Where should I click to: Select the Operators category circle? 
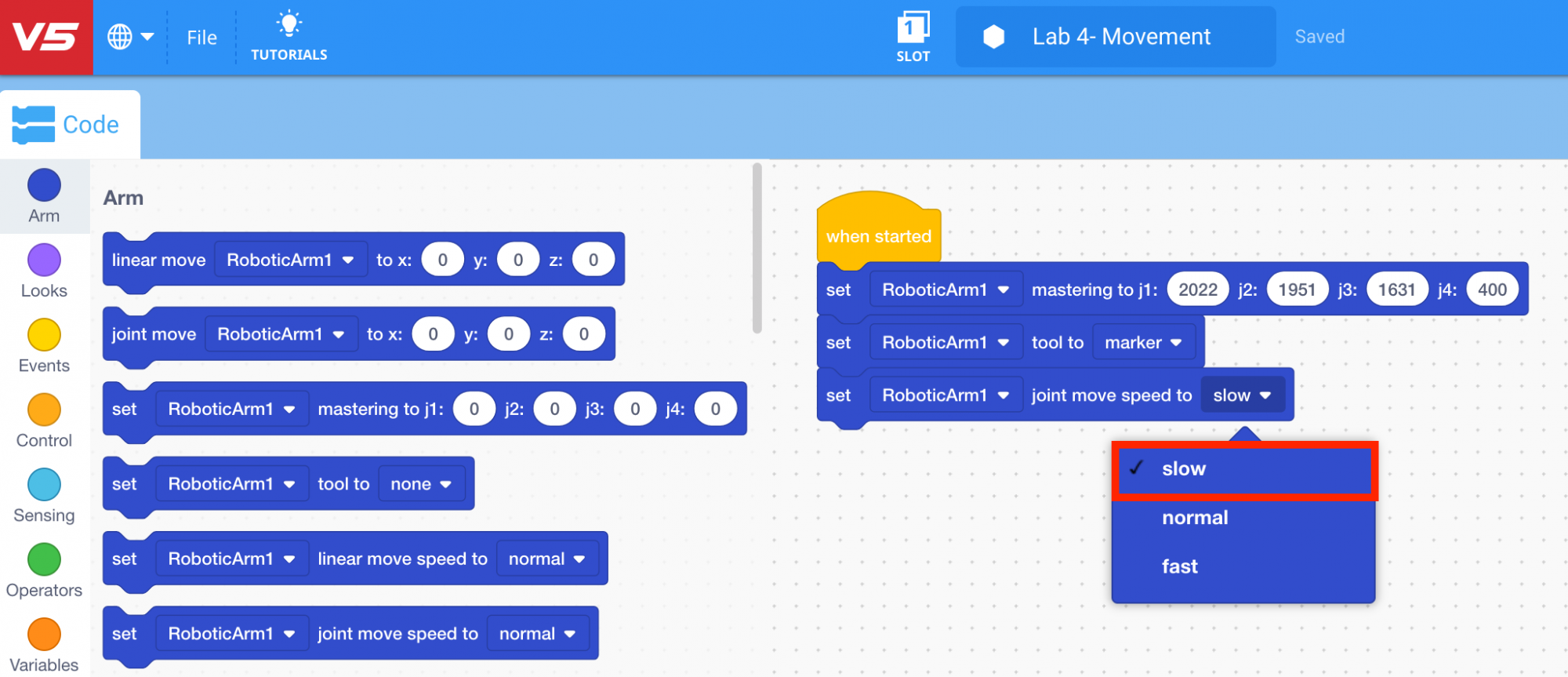point(44,560)
